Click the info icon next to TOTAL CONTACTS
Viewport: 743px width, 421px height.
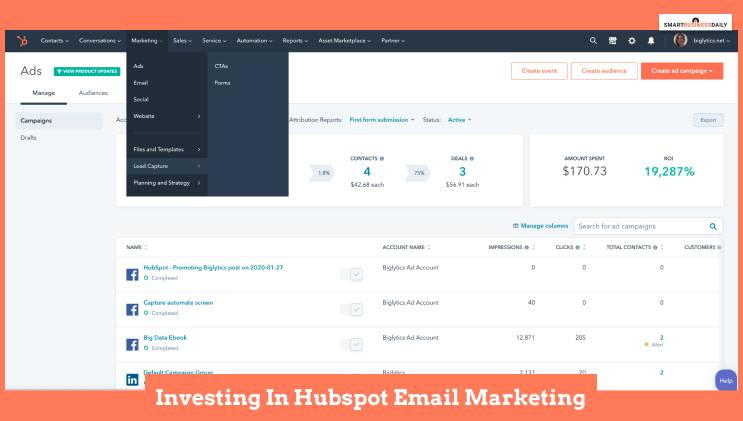pos(655,247)
